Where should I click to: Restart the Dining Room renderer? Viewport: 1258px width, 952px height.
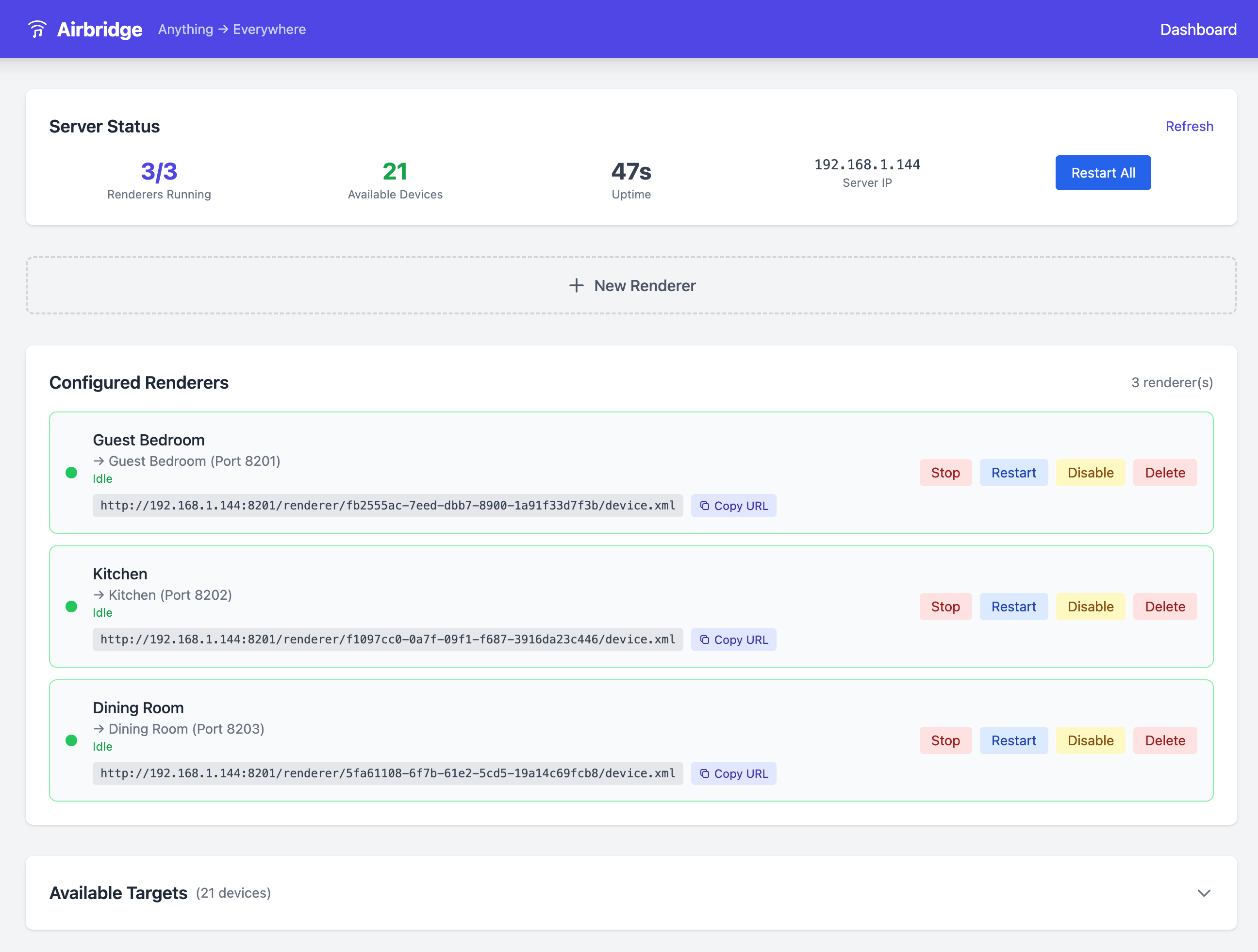coord(1013,740)
